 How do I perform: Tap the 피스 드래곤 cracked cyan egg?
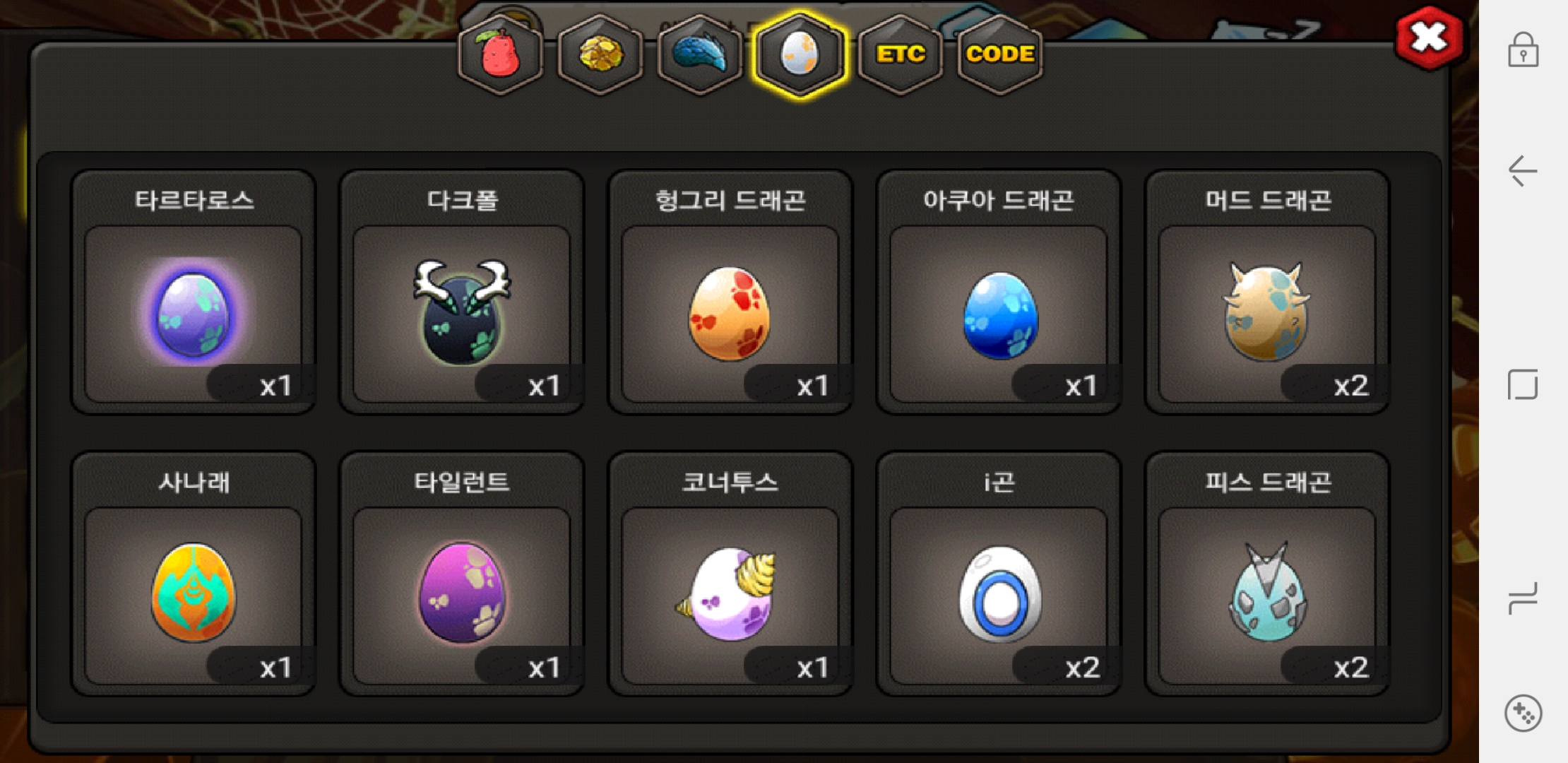[x=1267, y=574]
